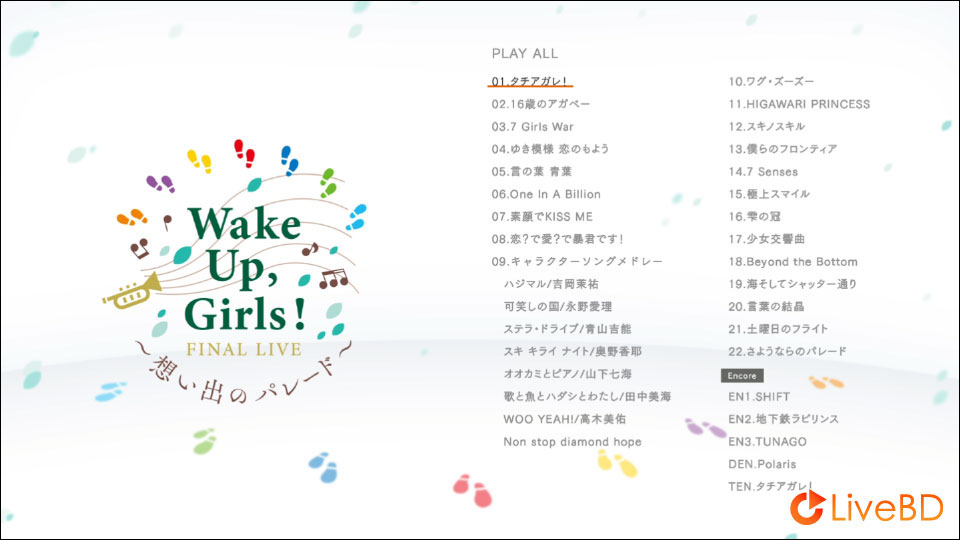Select WOO YEAH!/高木美佑 song

564,419
